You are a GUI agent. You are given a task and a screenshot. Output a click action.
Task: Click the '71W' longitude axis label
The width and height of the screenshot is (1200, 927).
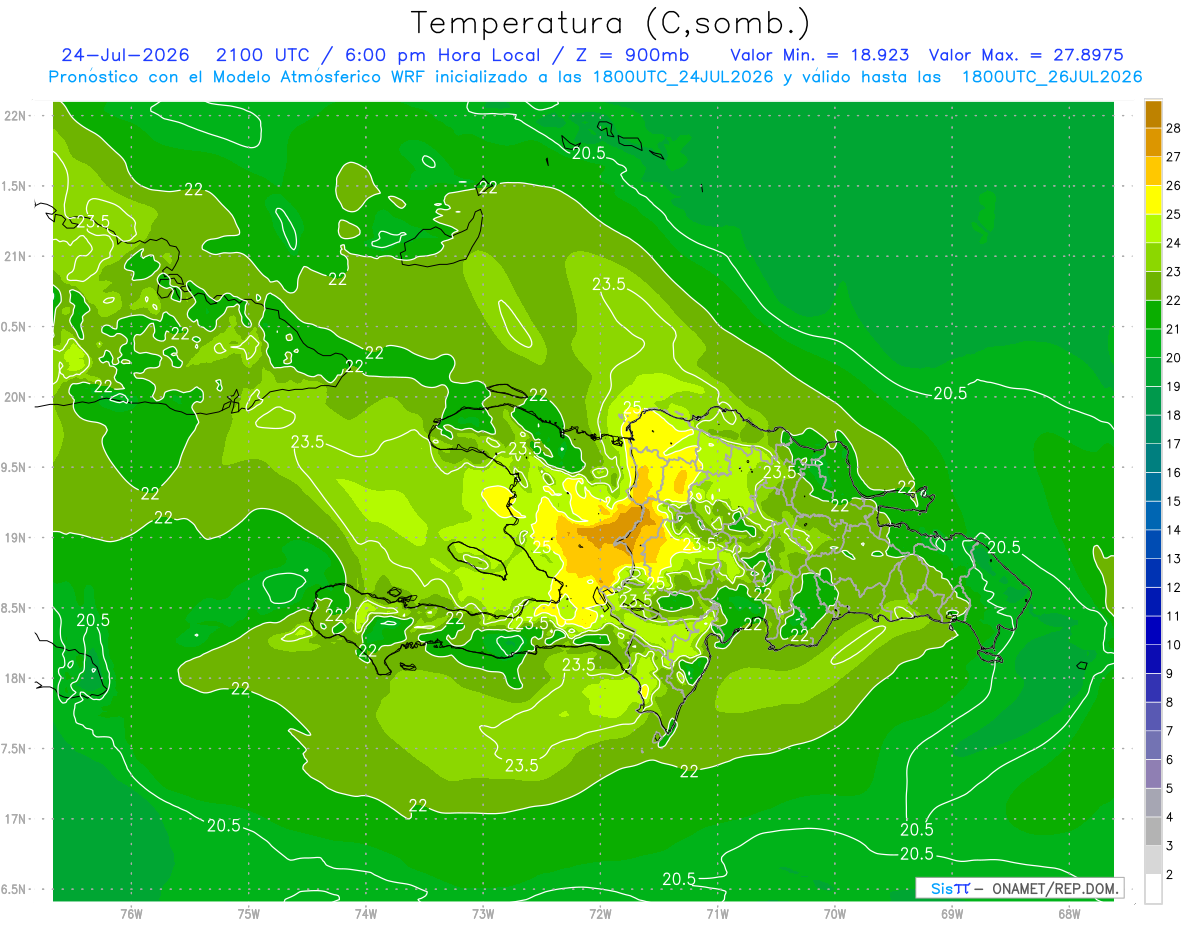click(717, 913)
